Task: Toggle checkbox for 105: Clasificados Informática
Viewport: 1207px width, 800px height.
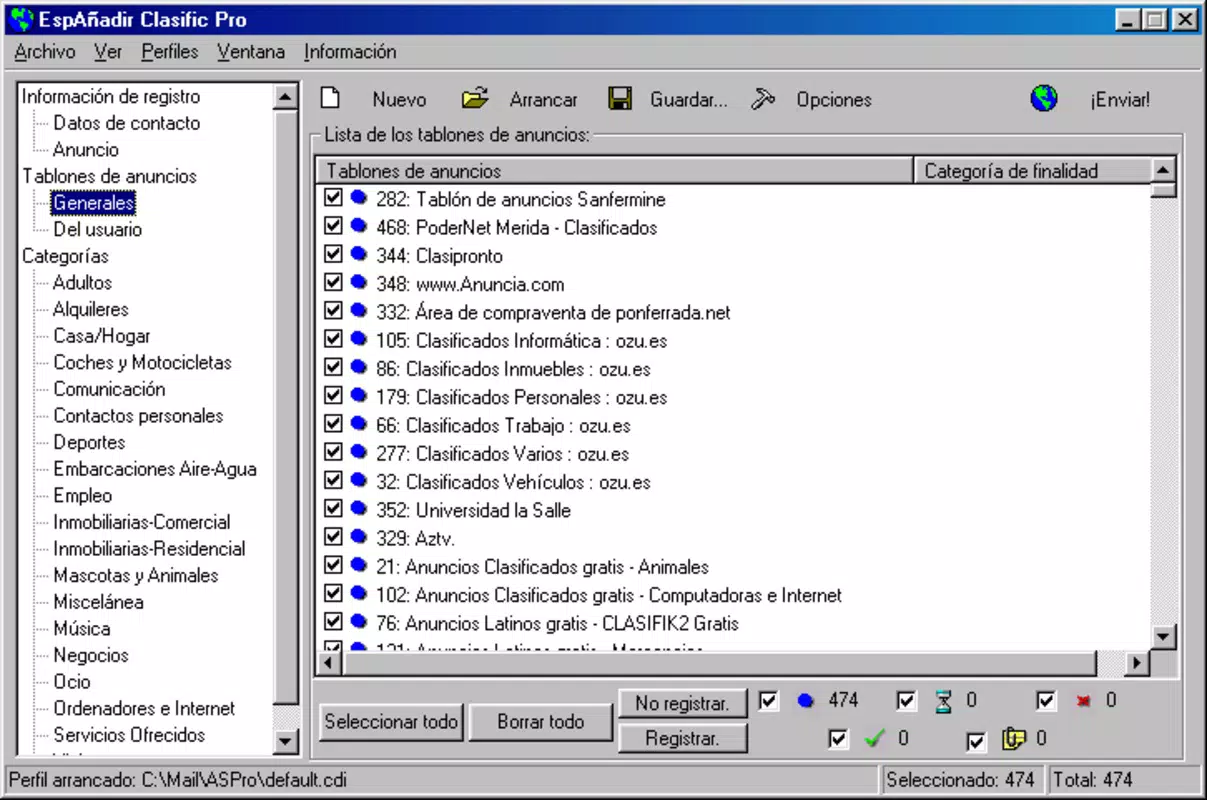Action: click(x=334, y=339)
